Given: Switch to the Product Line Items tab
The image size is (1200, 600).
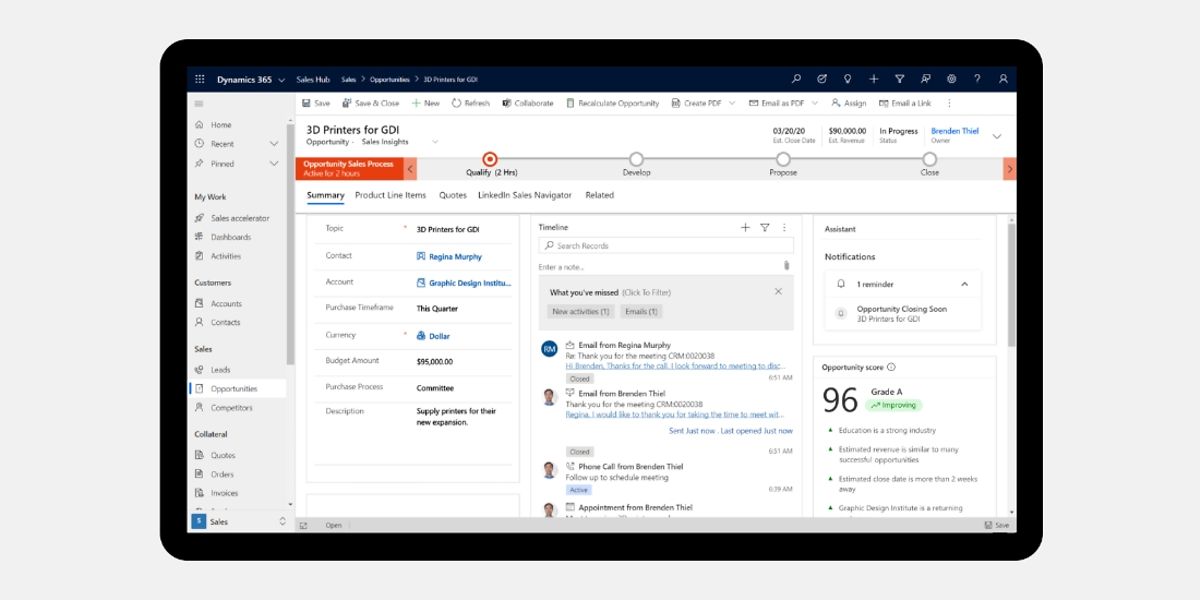Looking at the screenshot, I should click(390, 196).
